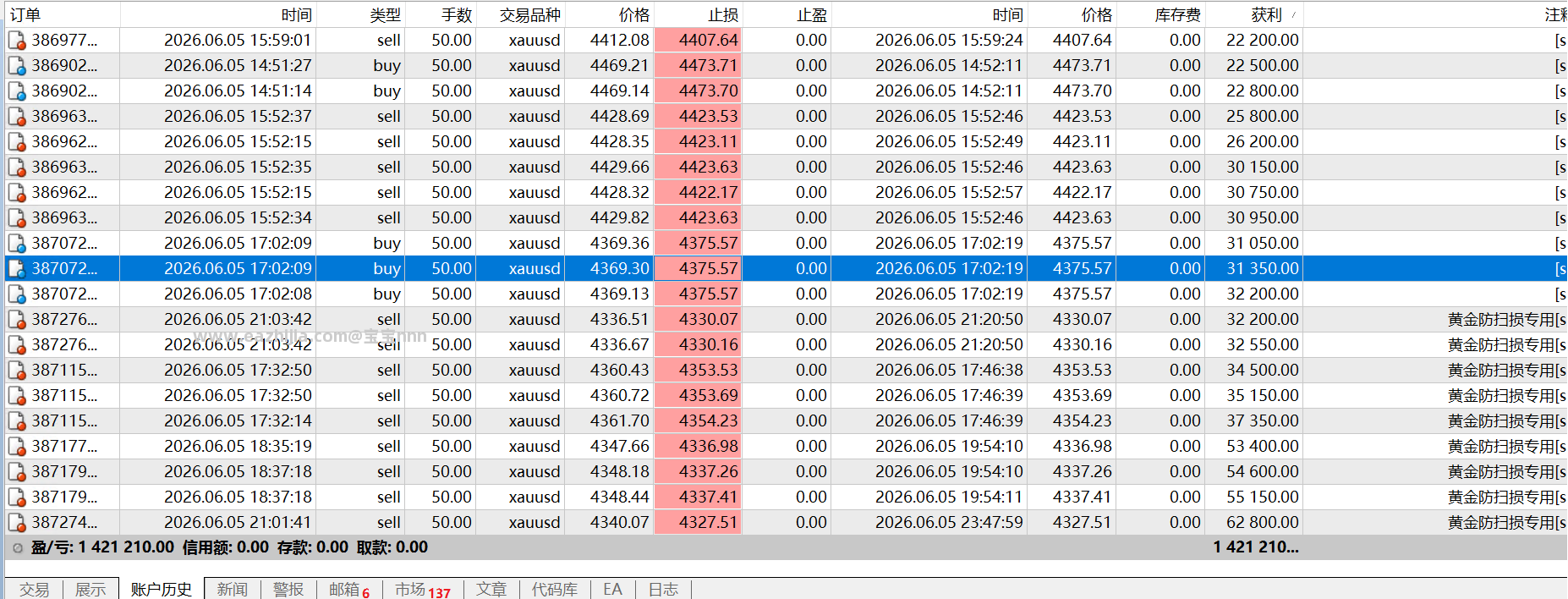Screen dimensions: 1568x599
Task: Open the 日志 tab
Action: click(x=663, y=590)
